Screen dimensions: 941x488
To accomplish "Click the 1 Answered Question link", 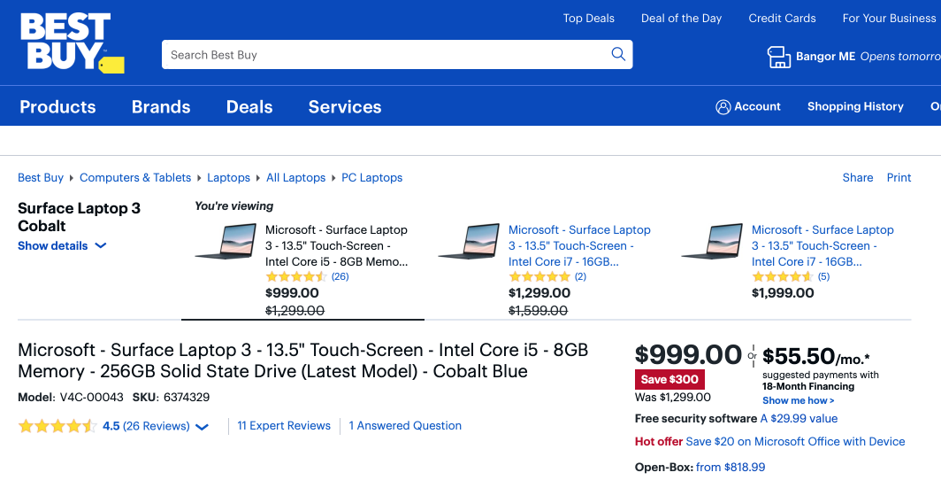I will [405, 426].
